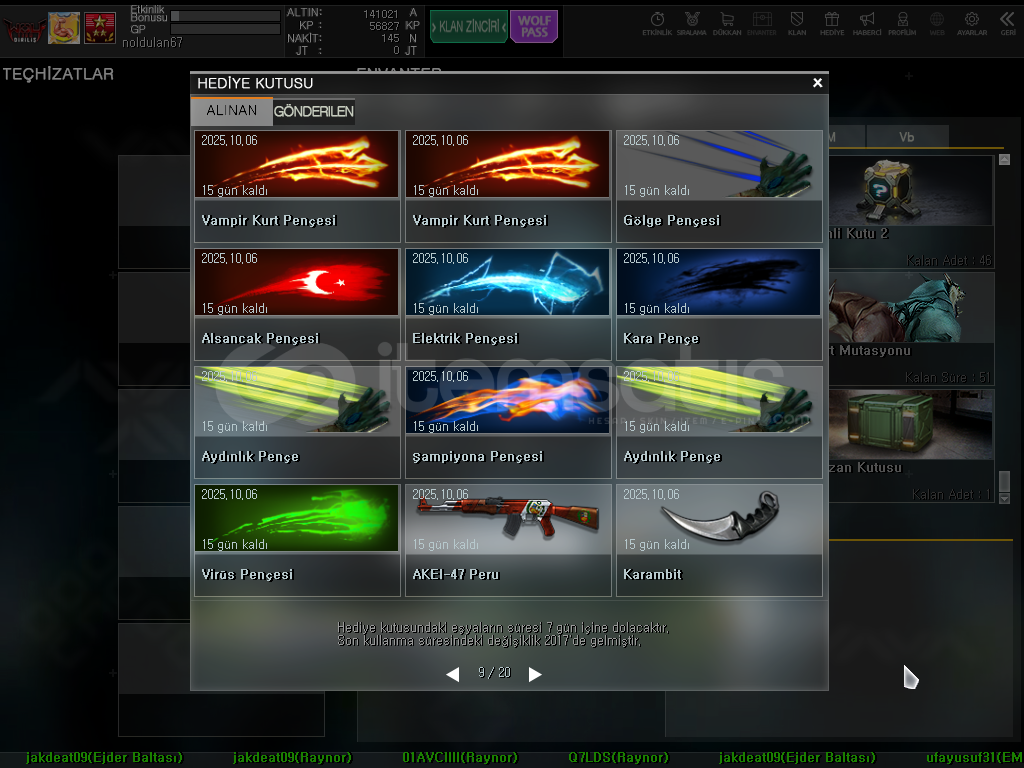Open the Envanter chest icon
The height and width of the screenshot is (768, 1024).
pyautogui.click(x=761, y=24)
